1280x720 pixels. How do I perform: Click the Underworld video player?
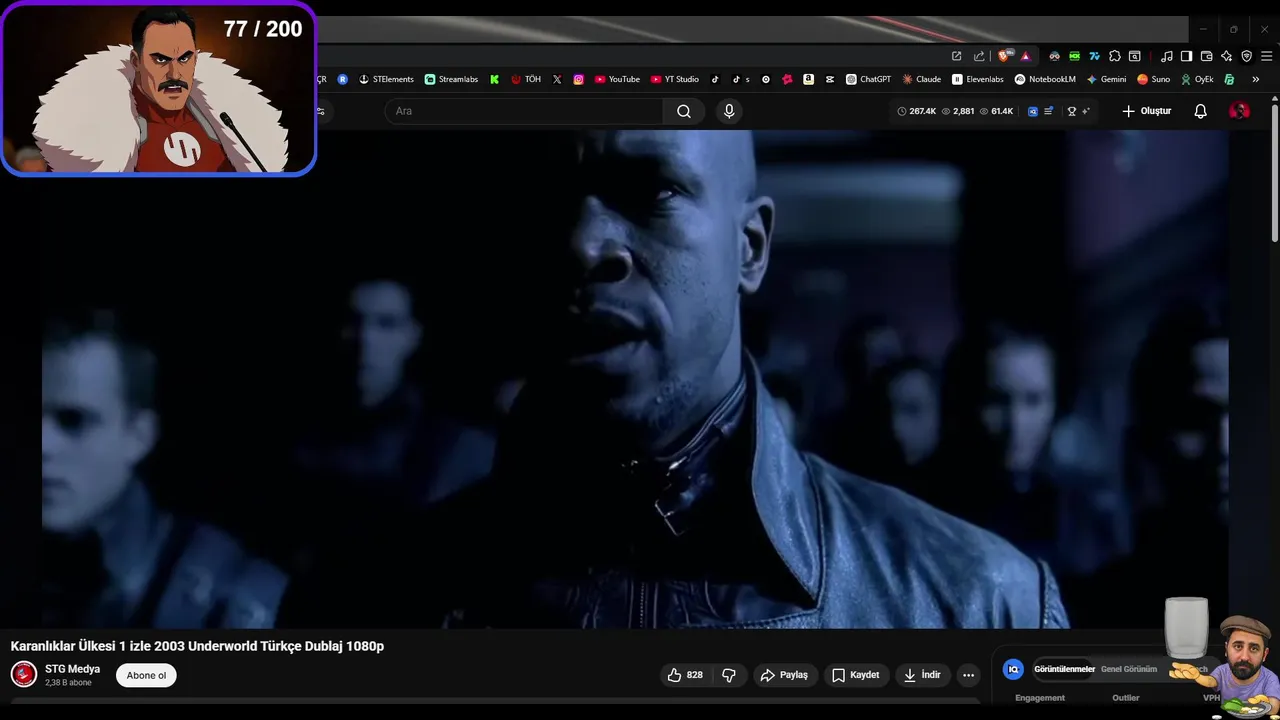coord(635,380)
